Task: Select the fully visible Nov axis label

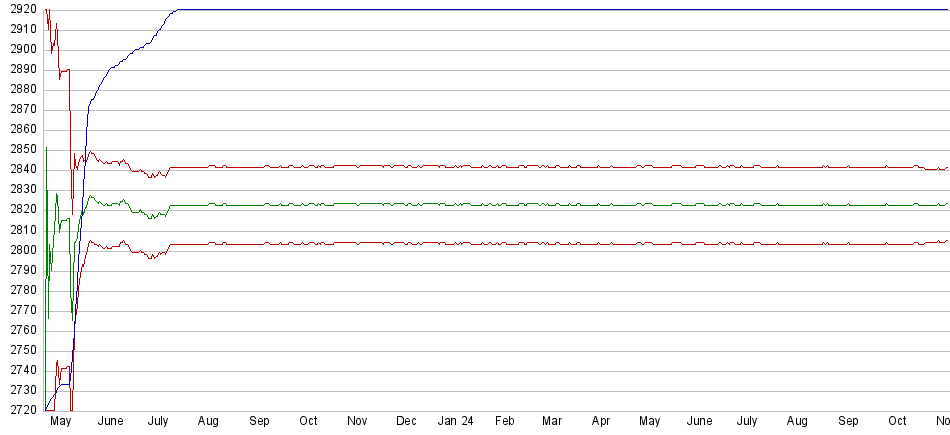Action: 357,422
